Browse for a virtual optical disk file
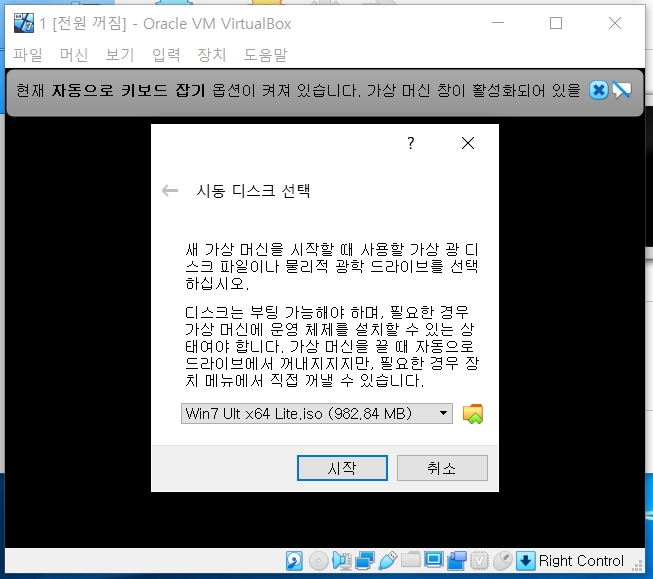The width and height of the screenshot is (653, 579). [x=473, y=414]
